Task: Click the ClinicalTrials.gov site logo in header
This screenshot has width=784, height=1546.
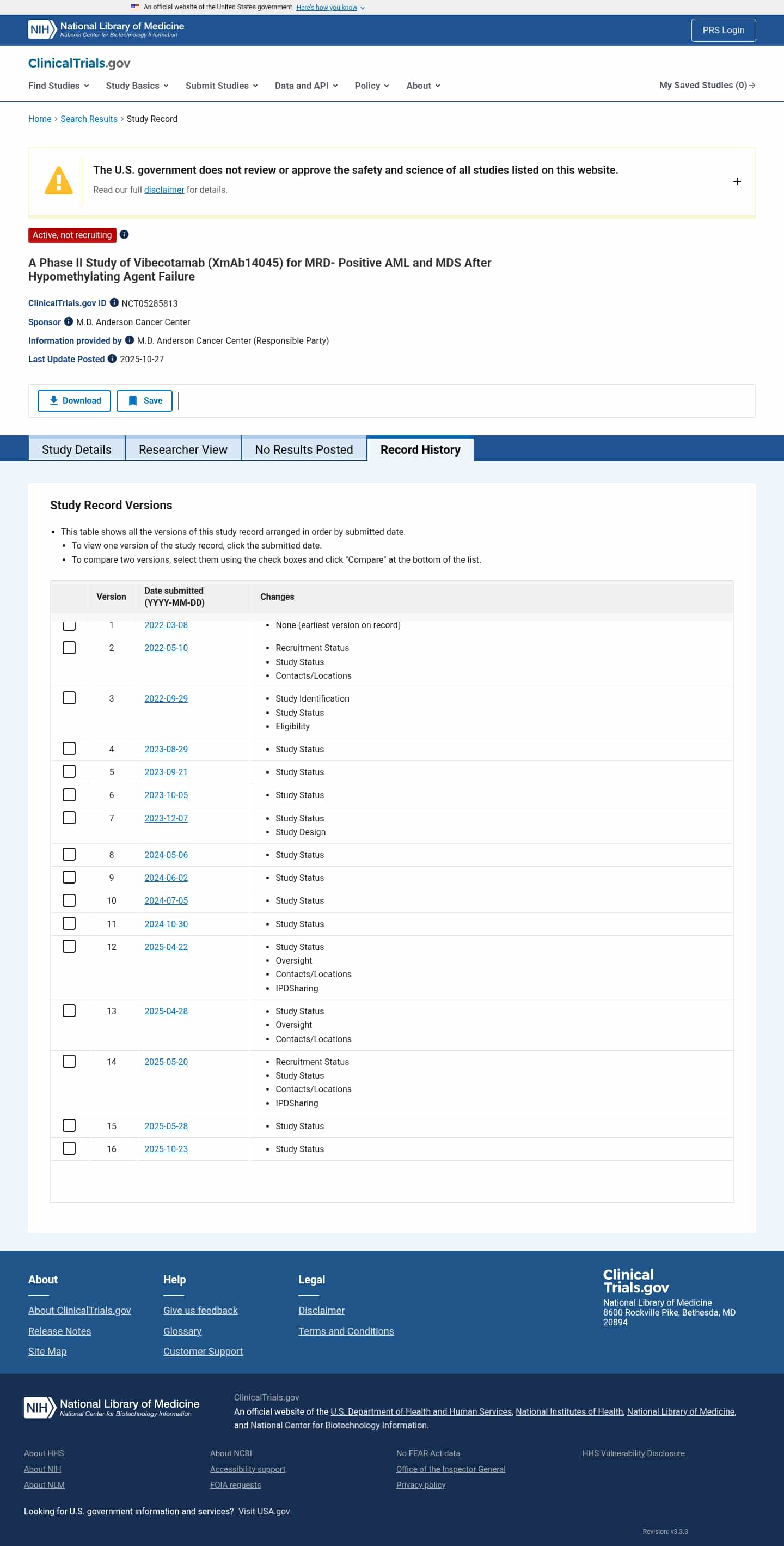Action: pos(79,63)
